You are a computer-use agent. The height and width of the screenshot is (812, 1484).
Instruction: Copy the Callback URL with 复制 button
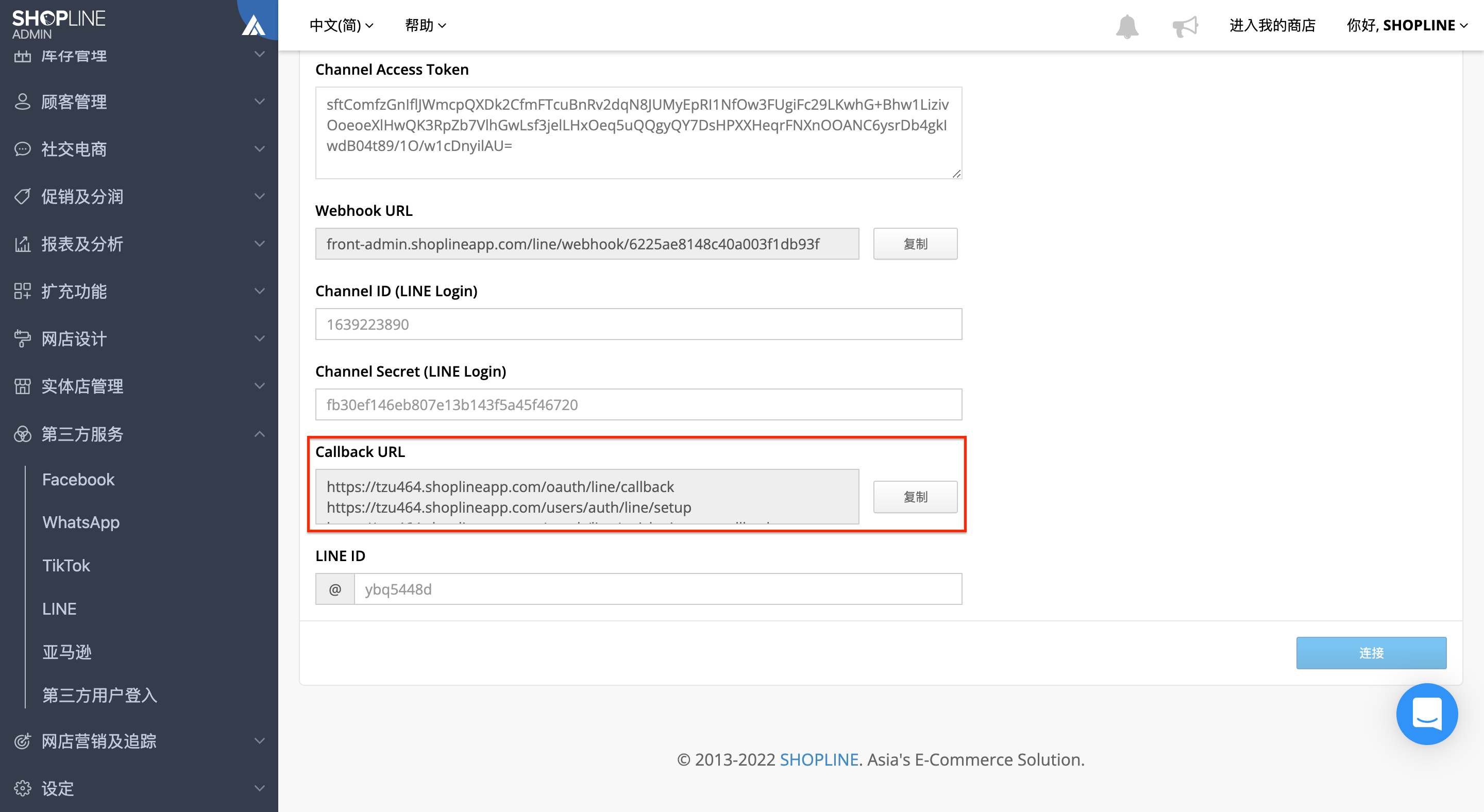(915, 496)
